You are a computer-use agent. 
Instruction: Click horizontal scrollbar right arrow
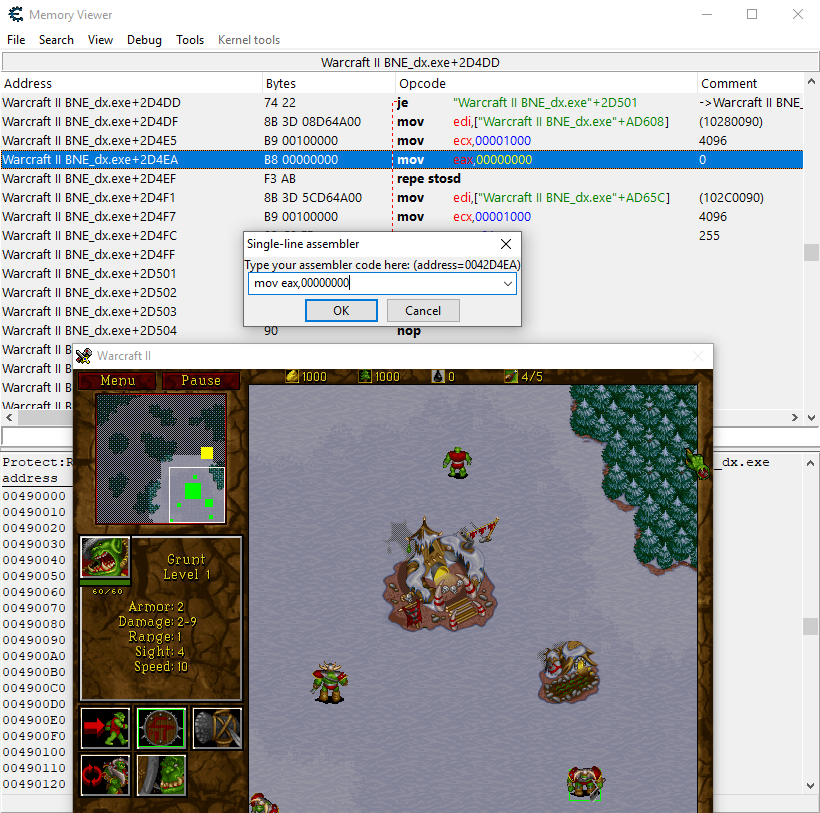coord(794,417)
